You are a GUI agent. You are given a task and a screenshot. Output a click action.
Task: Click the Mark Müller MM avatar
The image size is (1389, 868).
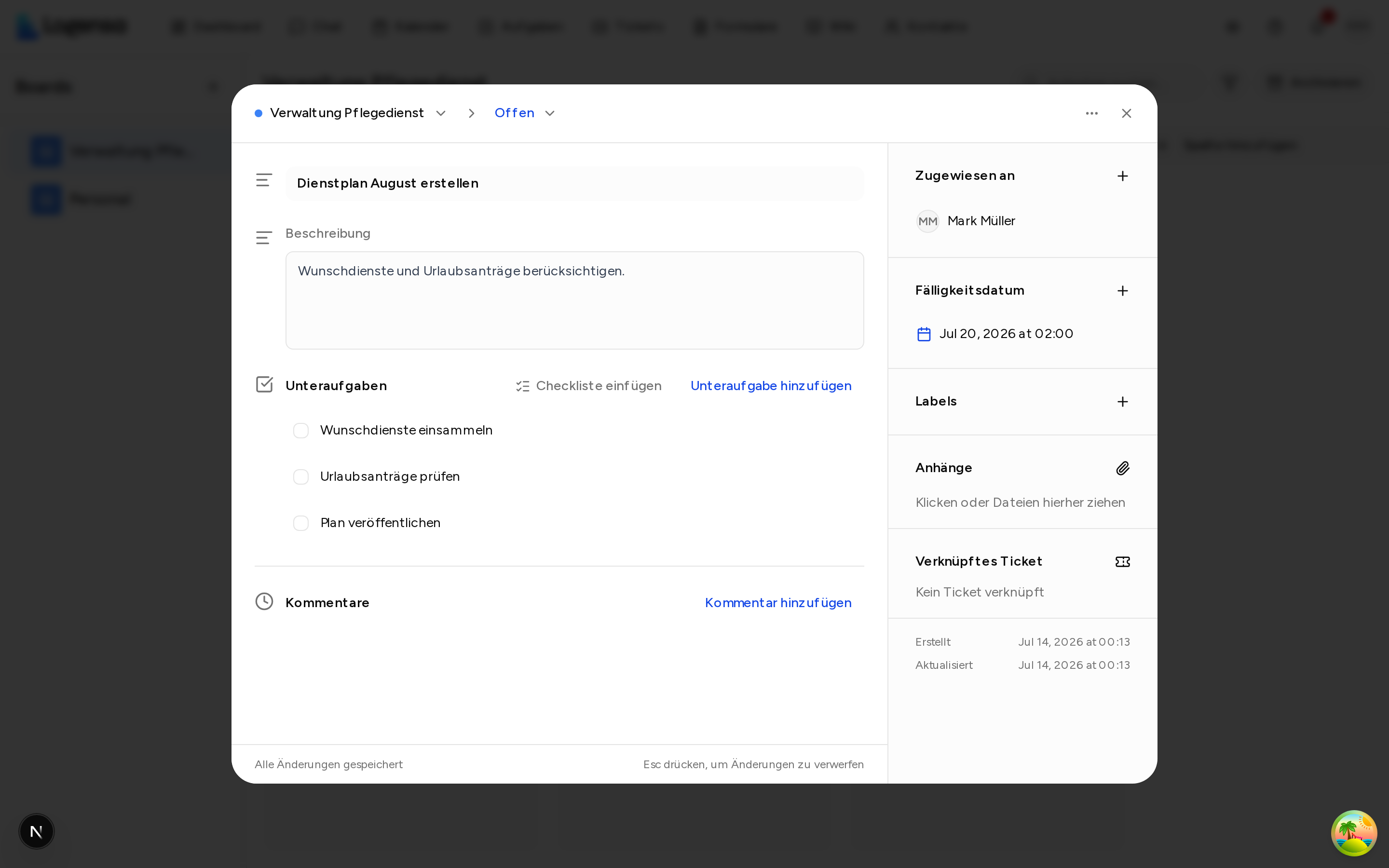[927, 221]
